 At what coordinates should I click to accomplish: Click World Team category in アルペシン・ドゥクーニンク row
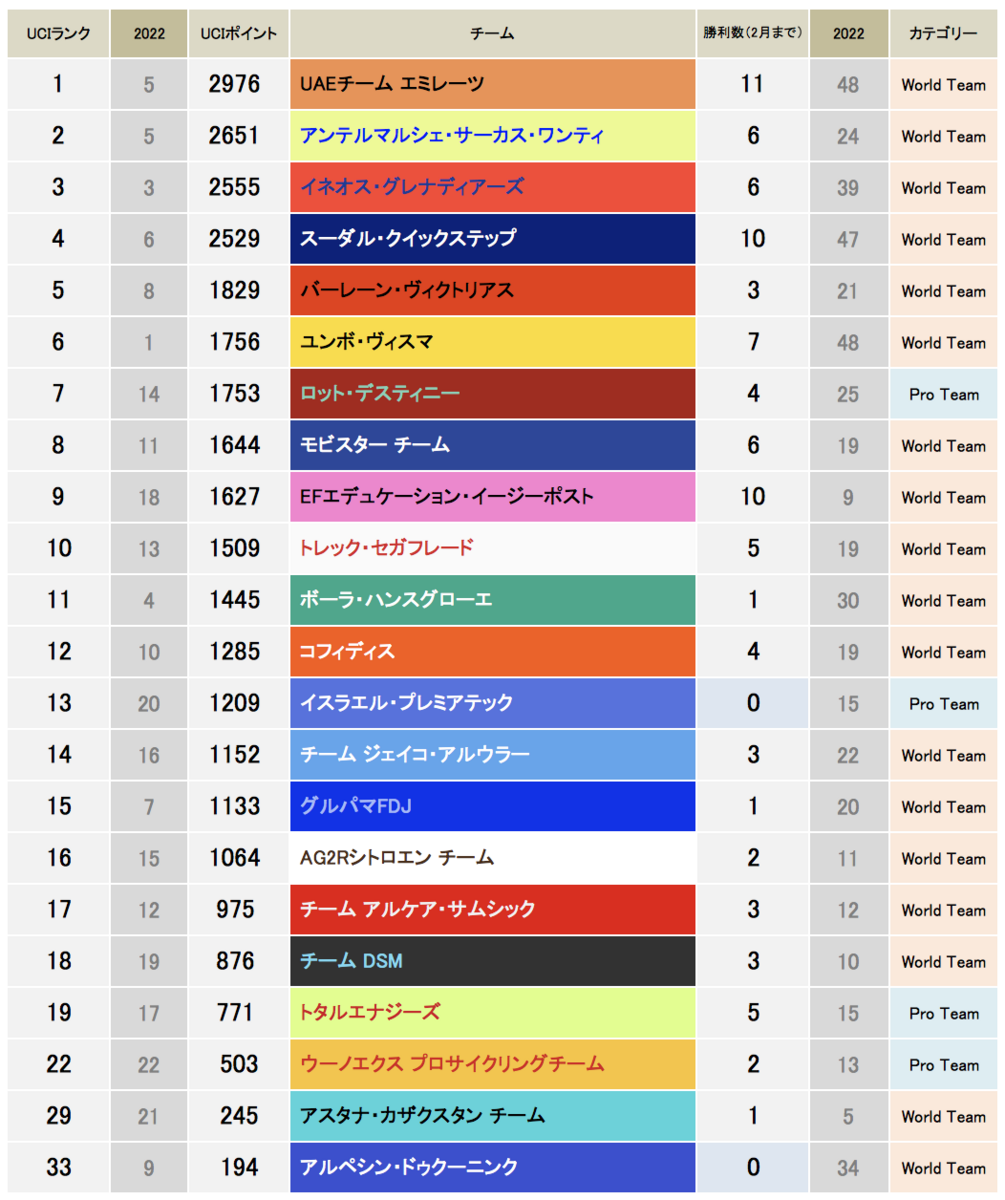944,1168
